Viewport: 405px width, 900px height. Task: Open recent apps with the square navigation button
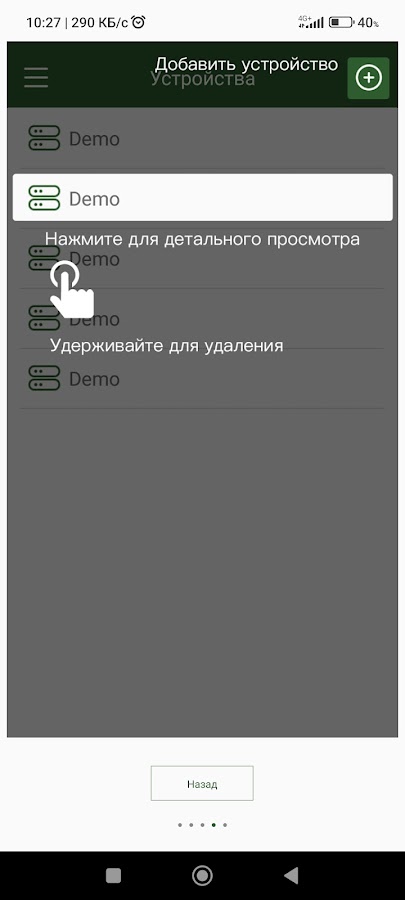[x=114, y=875]
